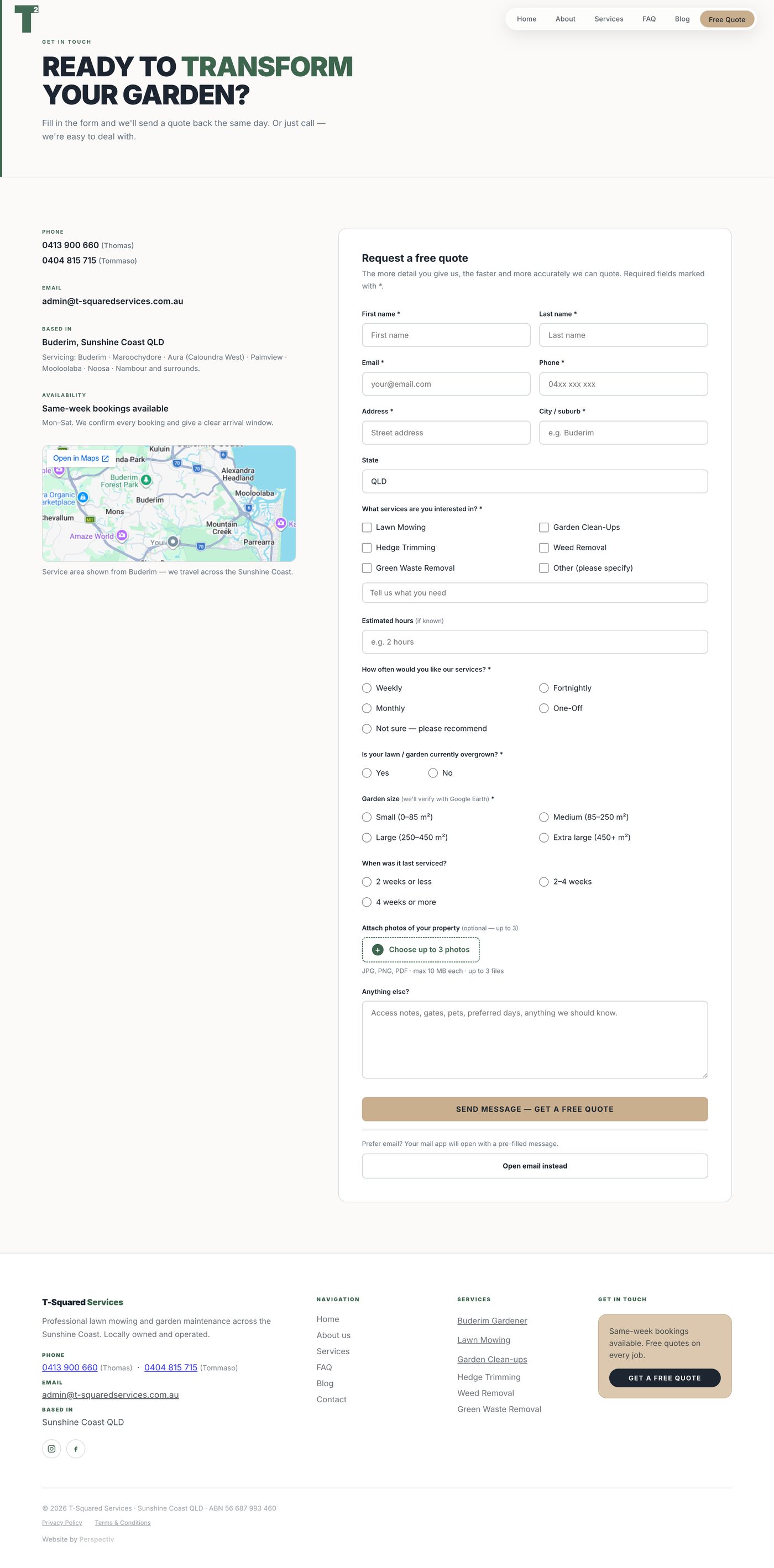Tick the Garden Clean-Ups checkbox
This screenshot has width=774, height=1568.
click(544, 527)
